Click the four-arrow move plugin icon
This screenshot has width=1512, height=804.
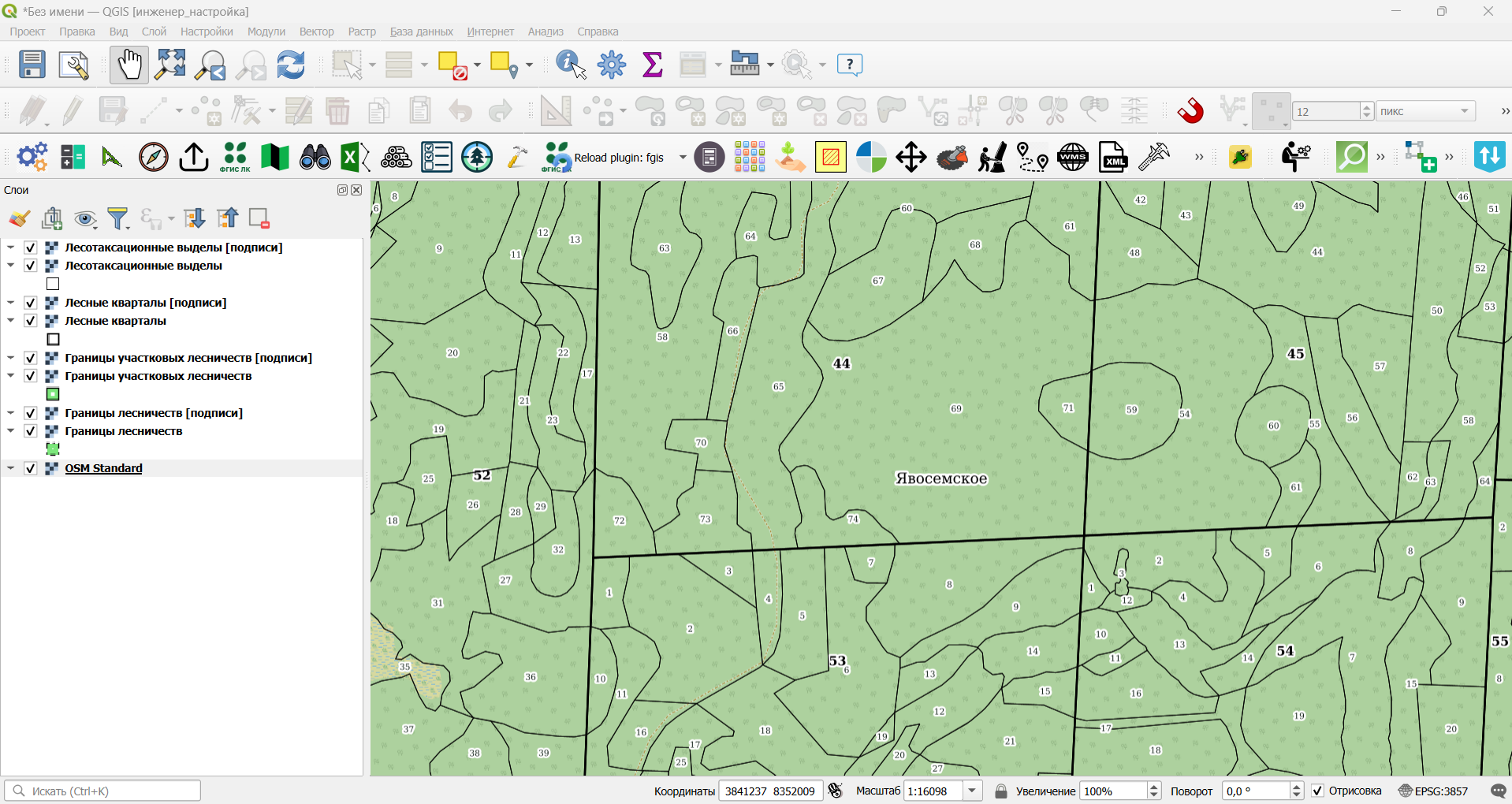pyautogui.click(x=911, y=157)
